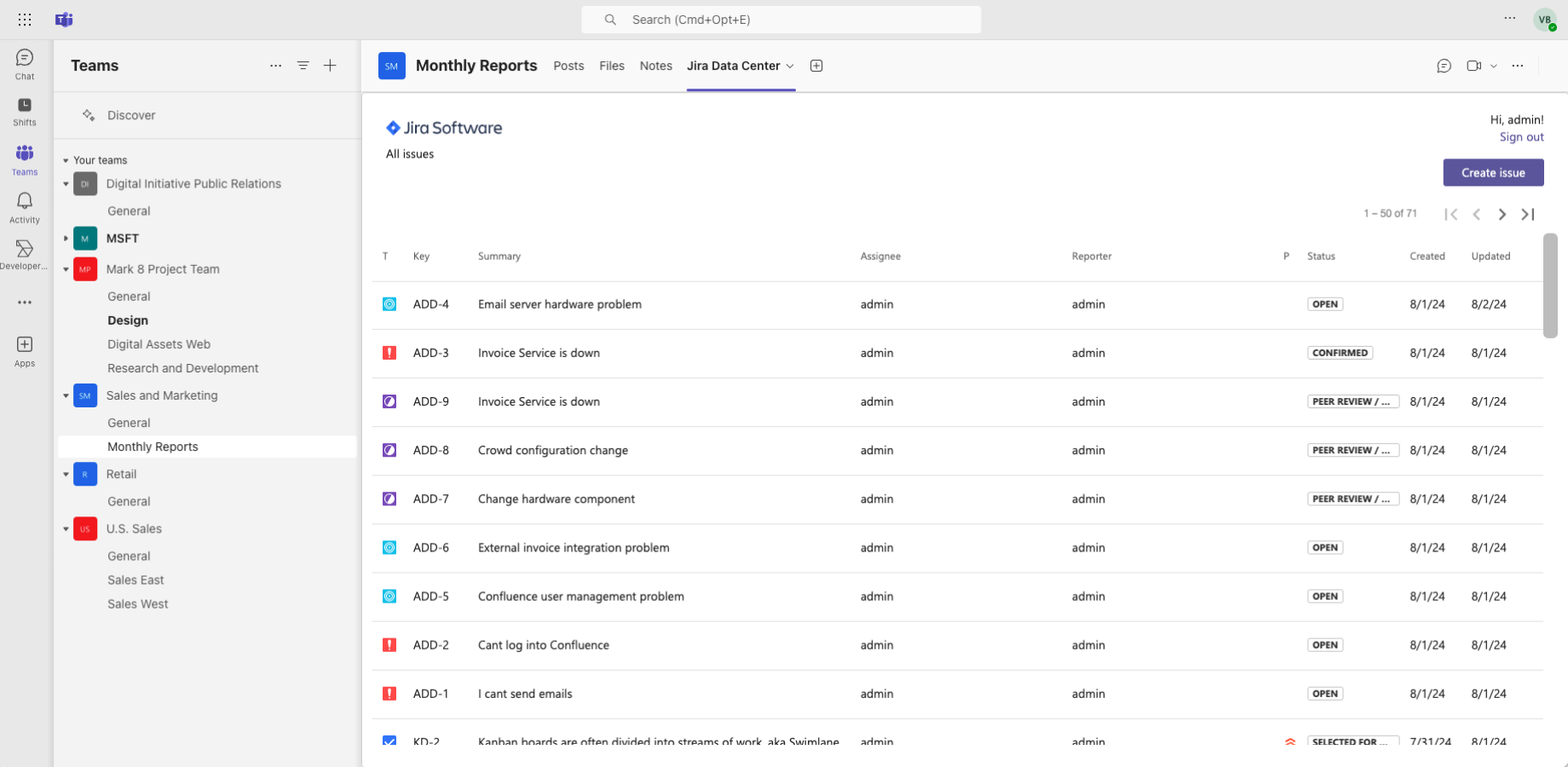Screen dimensions: 1568x767
Task: Click the plus icon to join or create team
Action: click(x=330, y=66)
